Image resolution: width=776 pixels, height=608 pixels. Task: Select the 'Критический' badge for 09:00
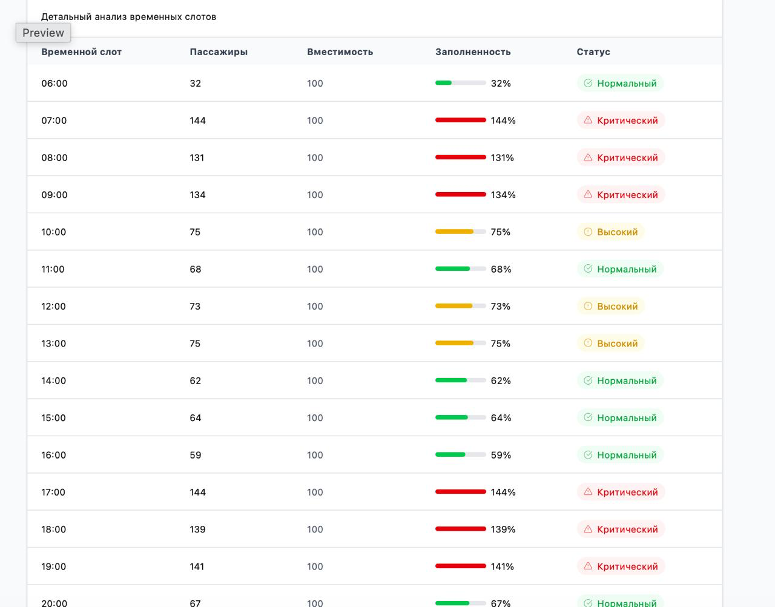[621, 195]
